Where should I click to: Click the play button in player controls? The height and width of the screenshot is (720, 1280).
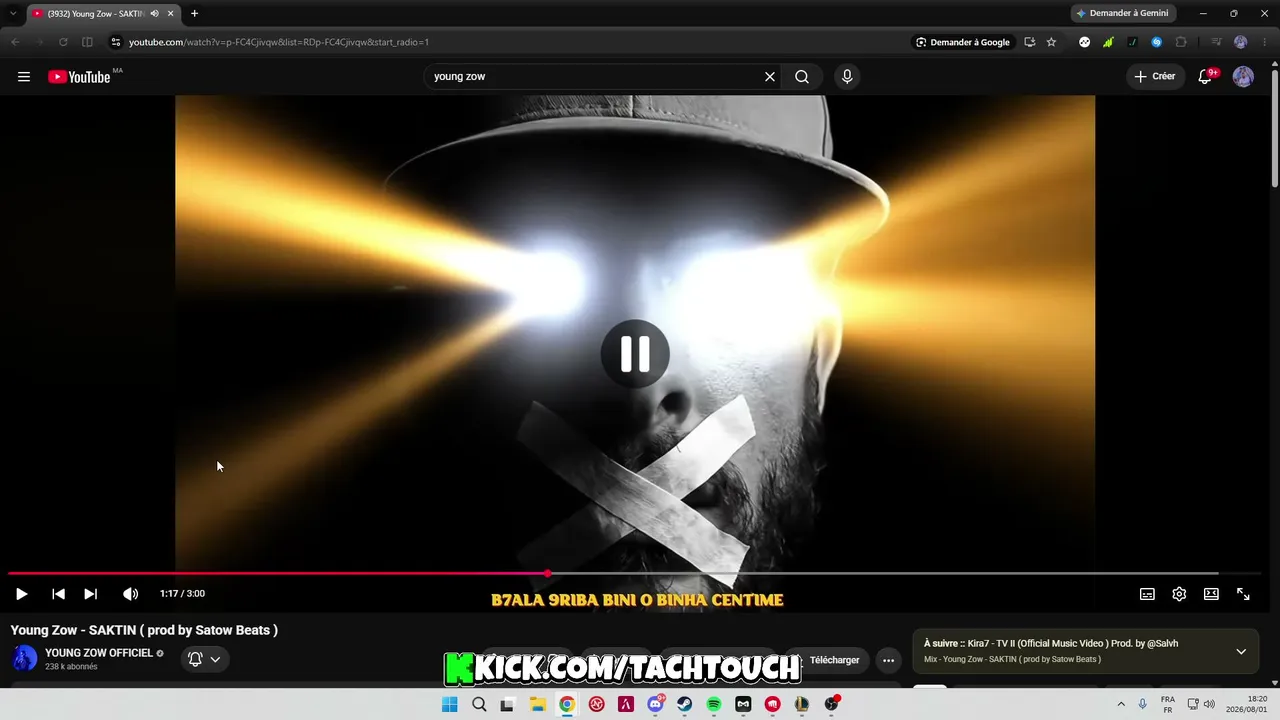pos(21,594)
